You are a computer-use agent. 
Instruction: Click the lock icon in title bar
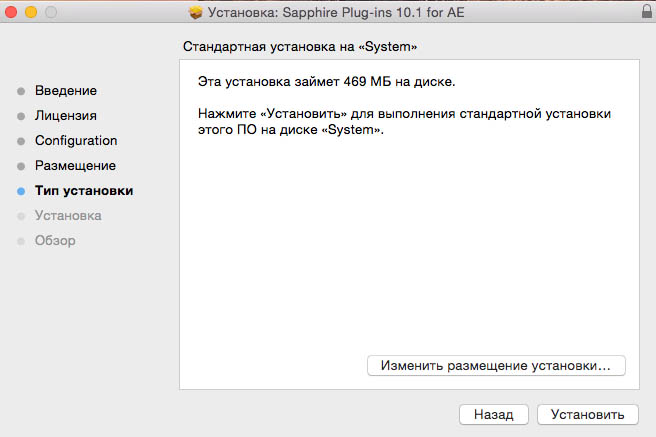point(647,11)
